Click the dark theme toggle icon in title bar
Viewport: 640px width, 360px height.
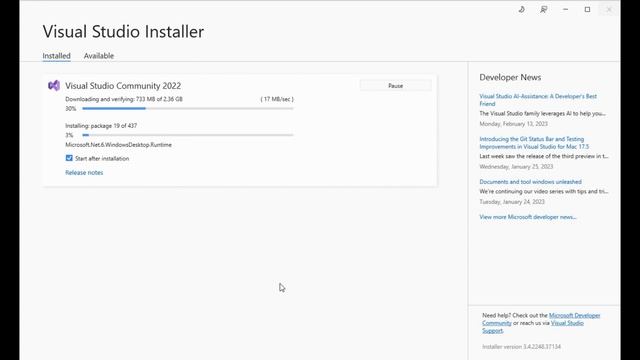pyautogui.click(x=521, y=9)
